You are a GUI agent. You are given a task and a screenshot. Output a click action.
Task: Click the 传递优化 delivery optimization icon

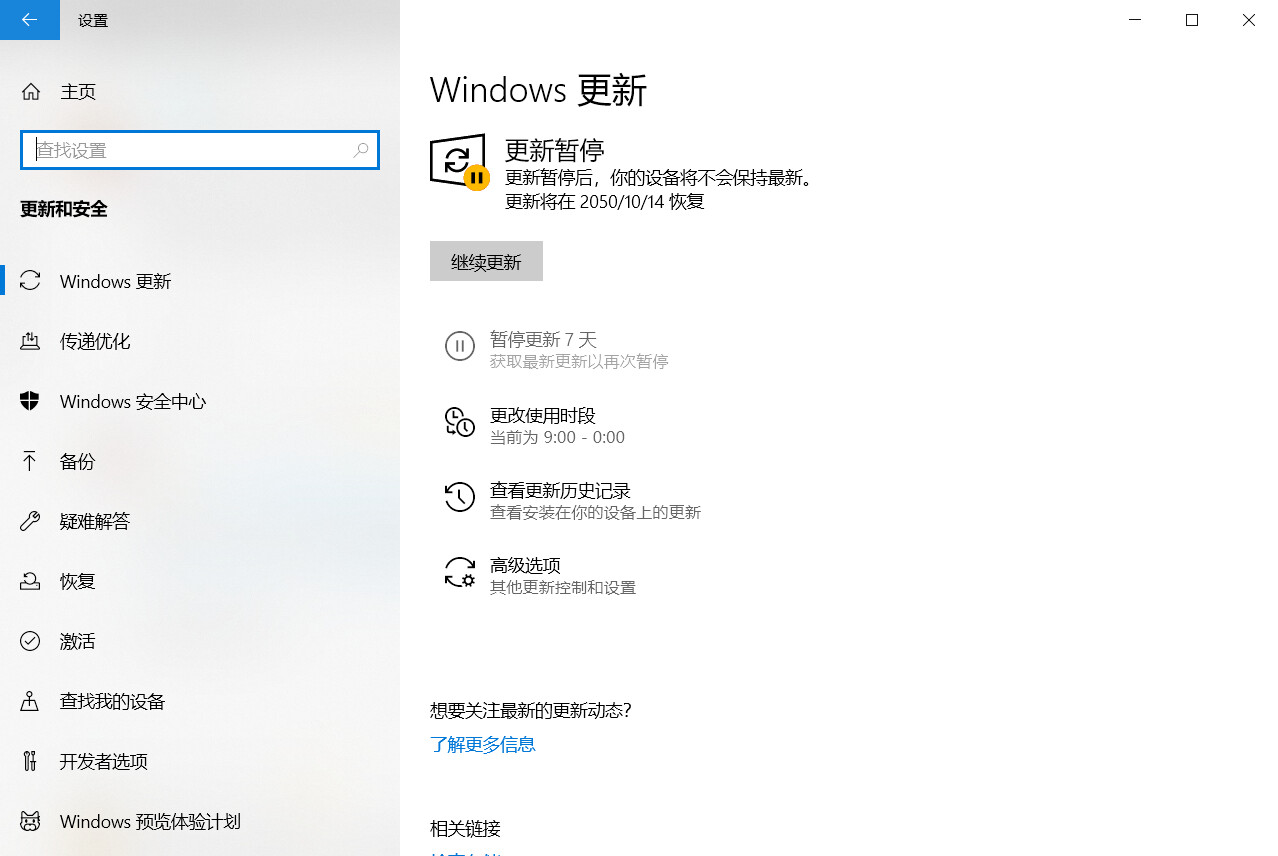(30, 341)
